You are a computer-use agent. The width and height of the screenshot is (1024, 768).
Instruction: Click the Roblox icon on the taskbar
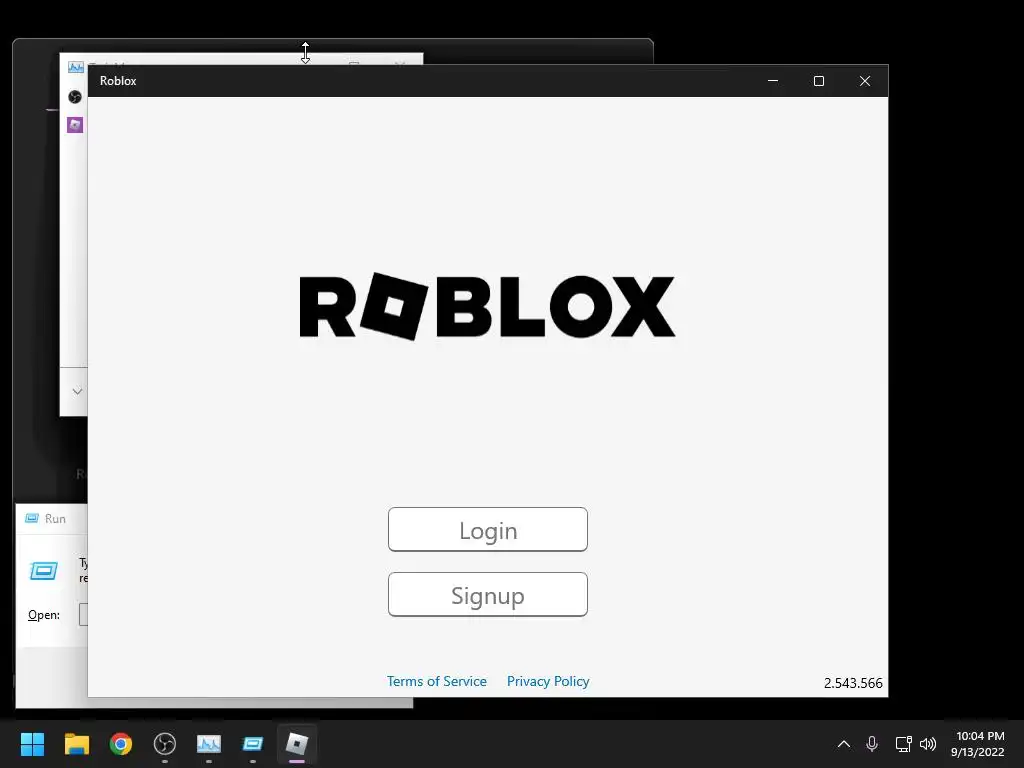(297, 744)
